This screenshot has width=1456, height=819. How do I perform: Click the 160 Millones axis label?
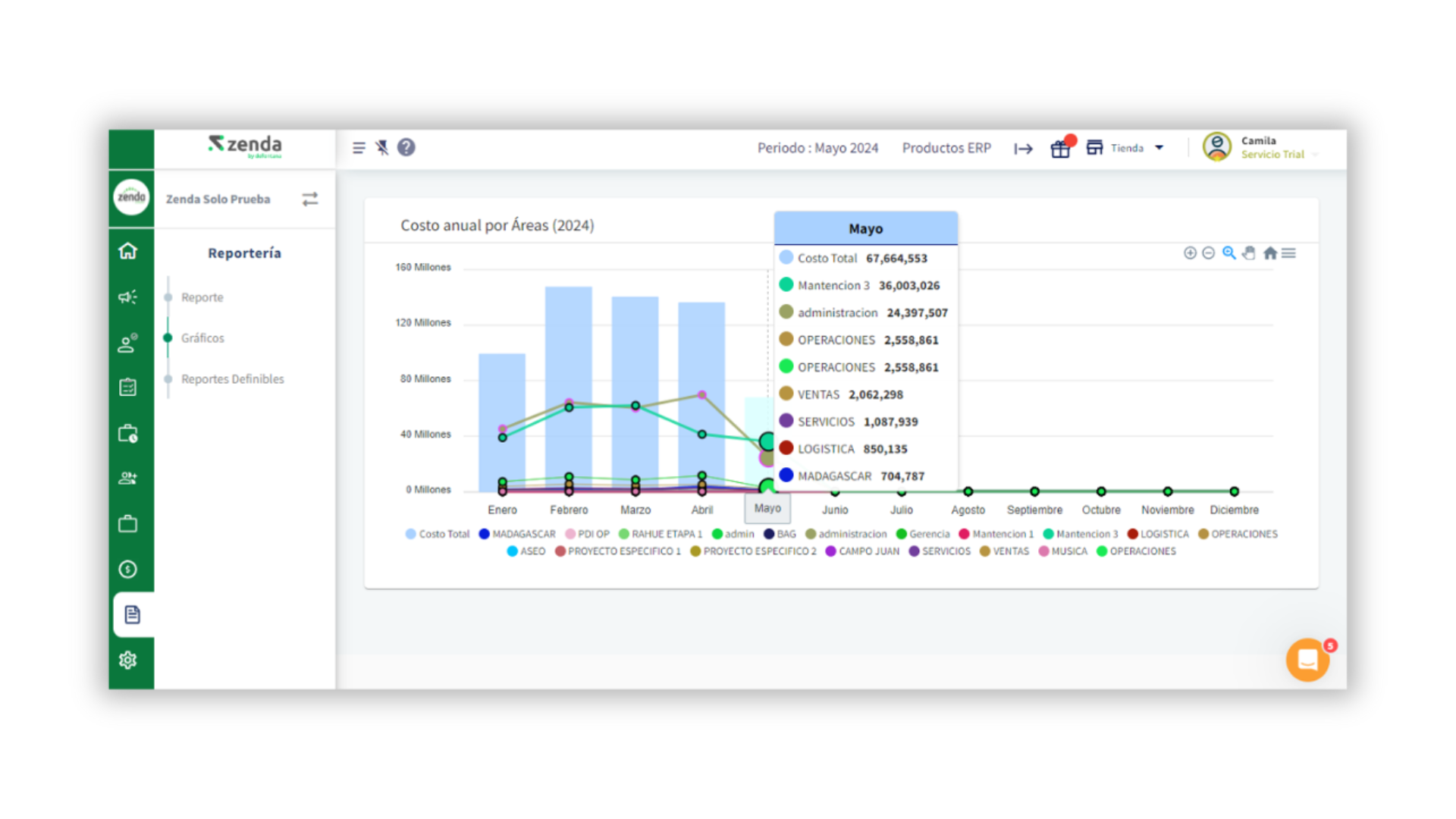(423, 268)
